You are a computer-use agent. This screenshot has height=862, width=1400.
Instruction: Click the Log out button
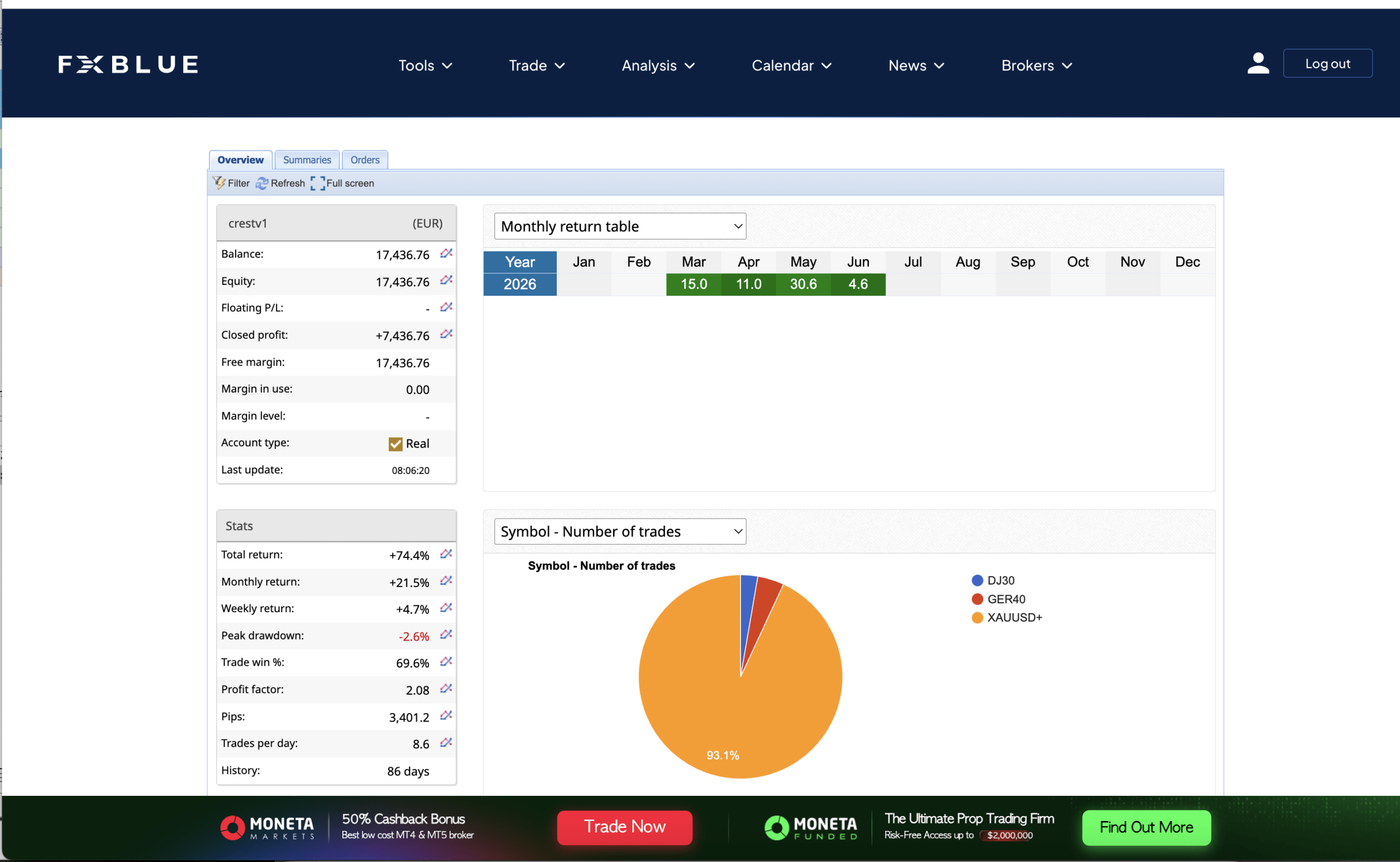[1328, 63]
